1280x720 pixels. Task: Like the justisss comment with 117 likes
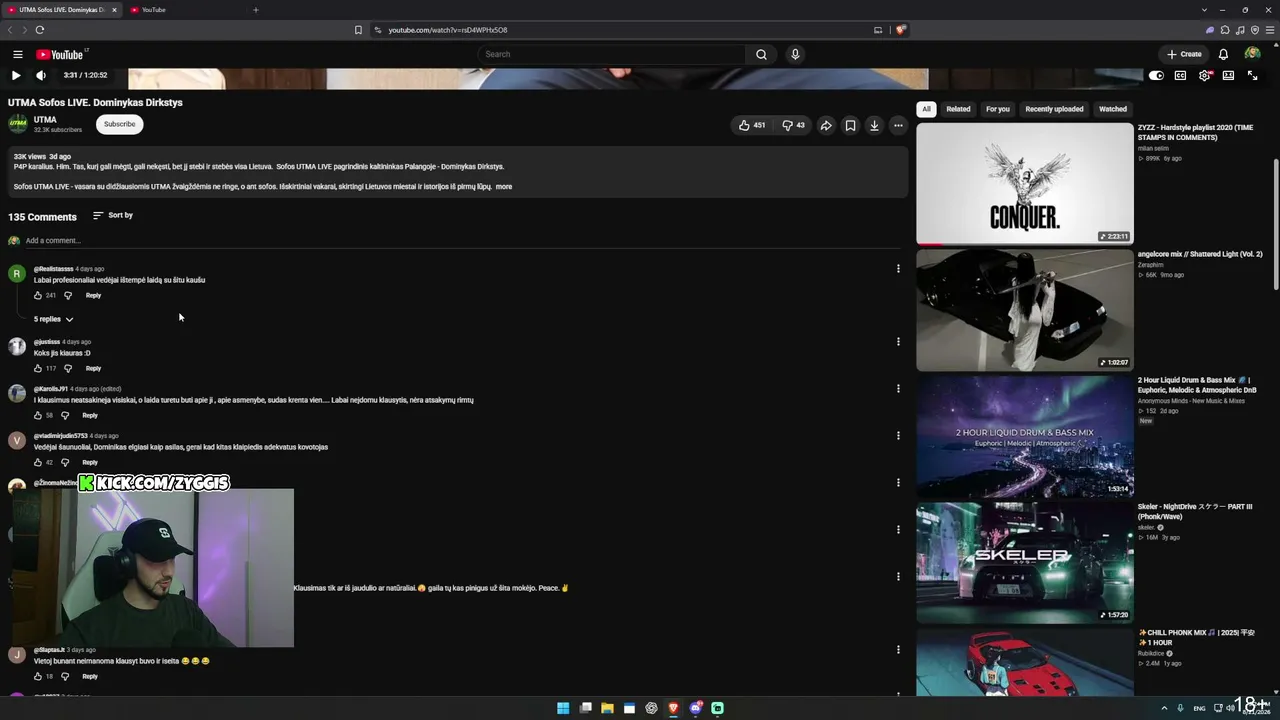tap(39, 368)
